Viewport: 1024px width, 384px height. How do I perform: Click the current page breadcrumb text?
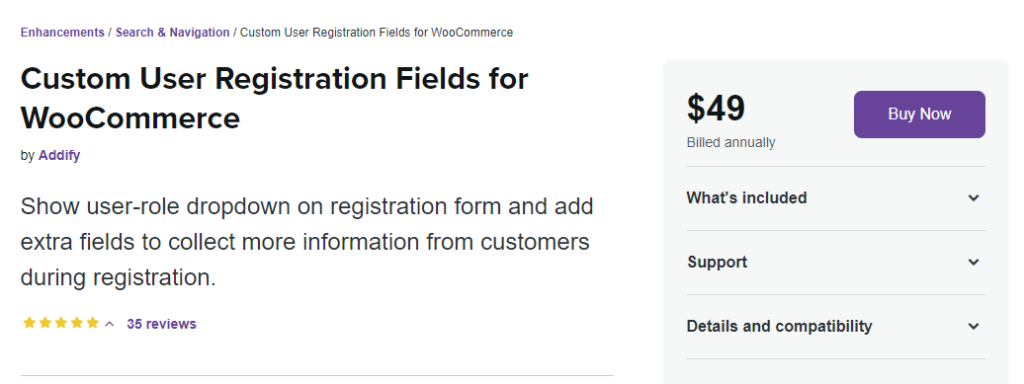pyautogui.click(x=376, y=32)
